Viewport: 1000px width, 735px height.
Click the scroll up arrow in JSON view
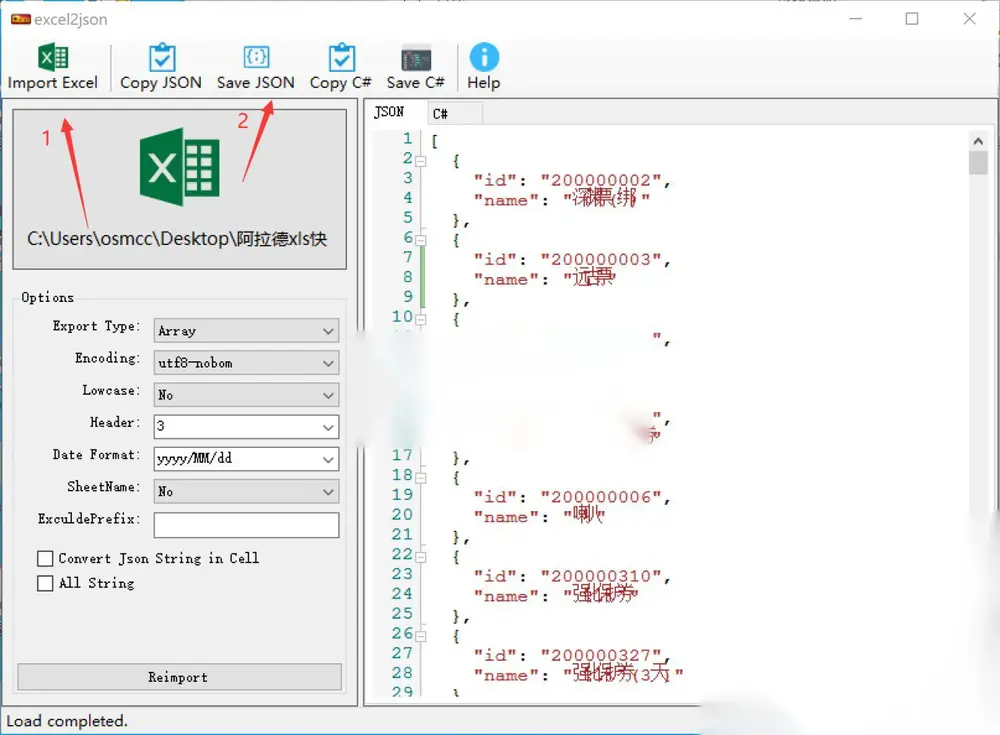[x=978, y=141]
